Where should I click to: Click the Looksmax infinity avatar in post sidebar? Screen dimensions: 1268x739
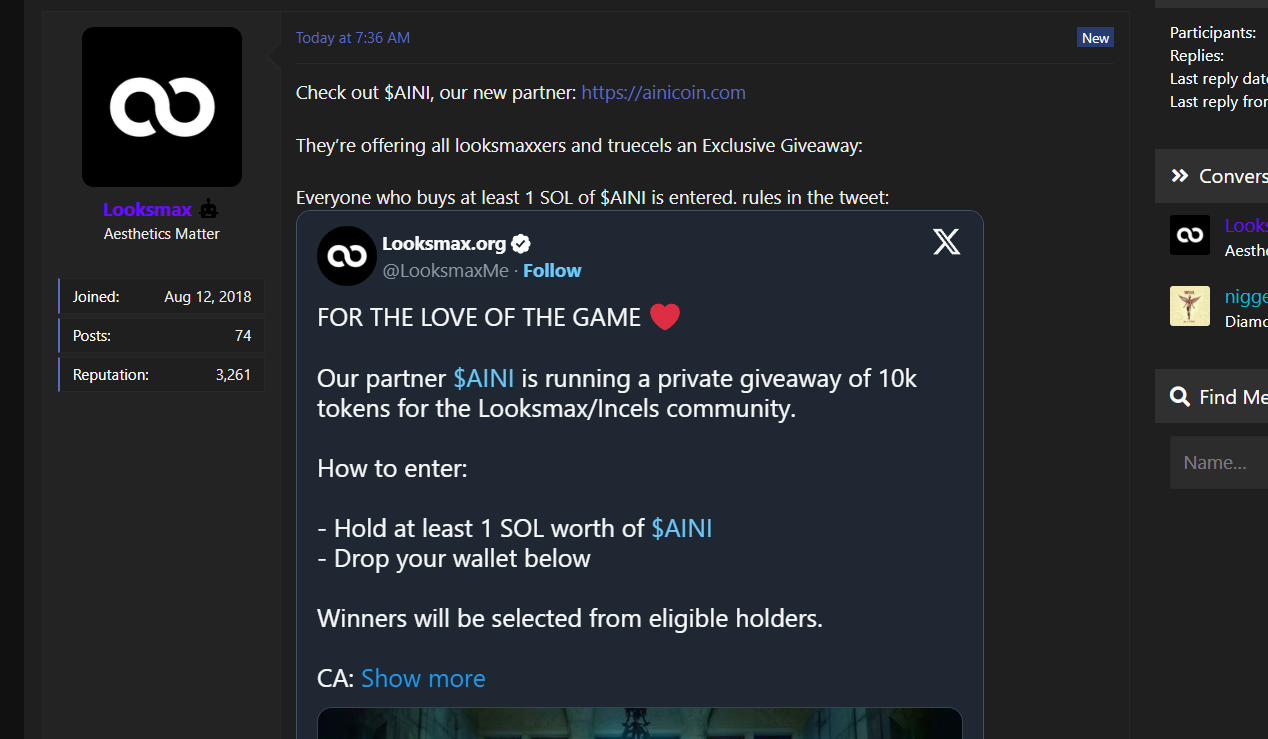pyautogui.click(x=162, y=107)
